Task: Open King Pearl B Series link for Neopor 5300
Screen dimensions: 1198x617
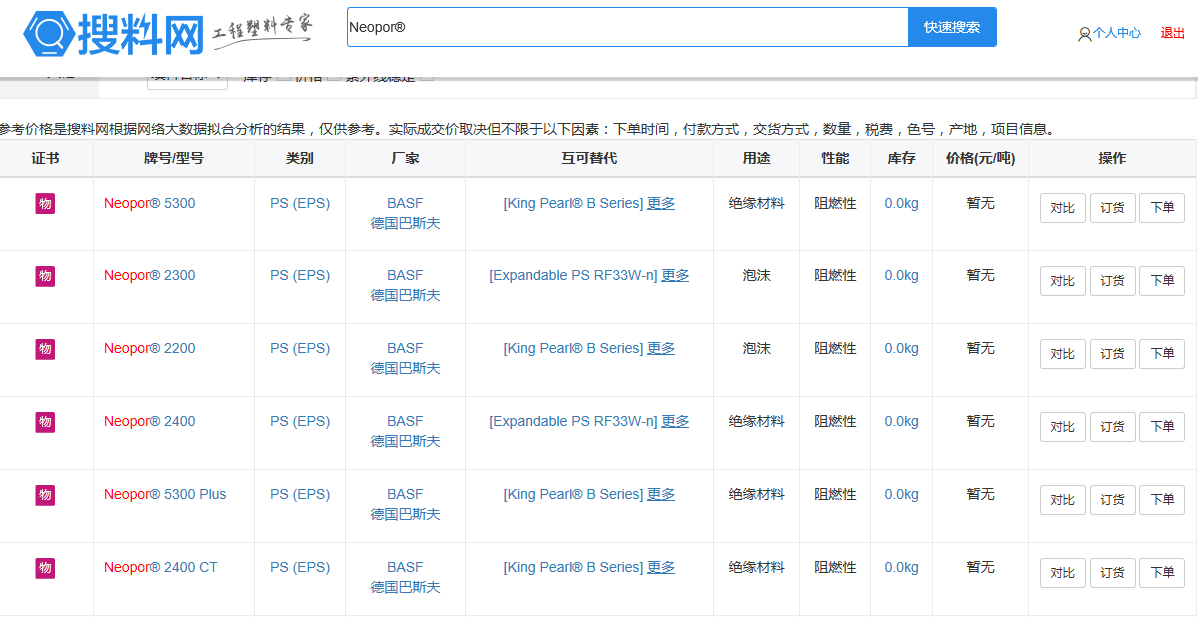Action: [573, 203]
